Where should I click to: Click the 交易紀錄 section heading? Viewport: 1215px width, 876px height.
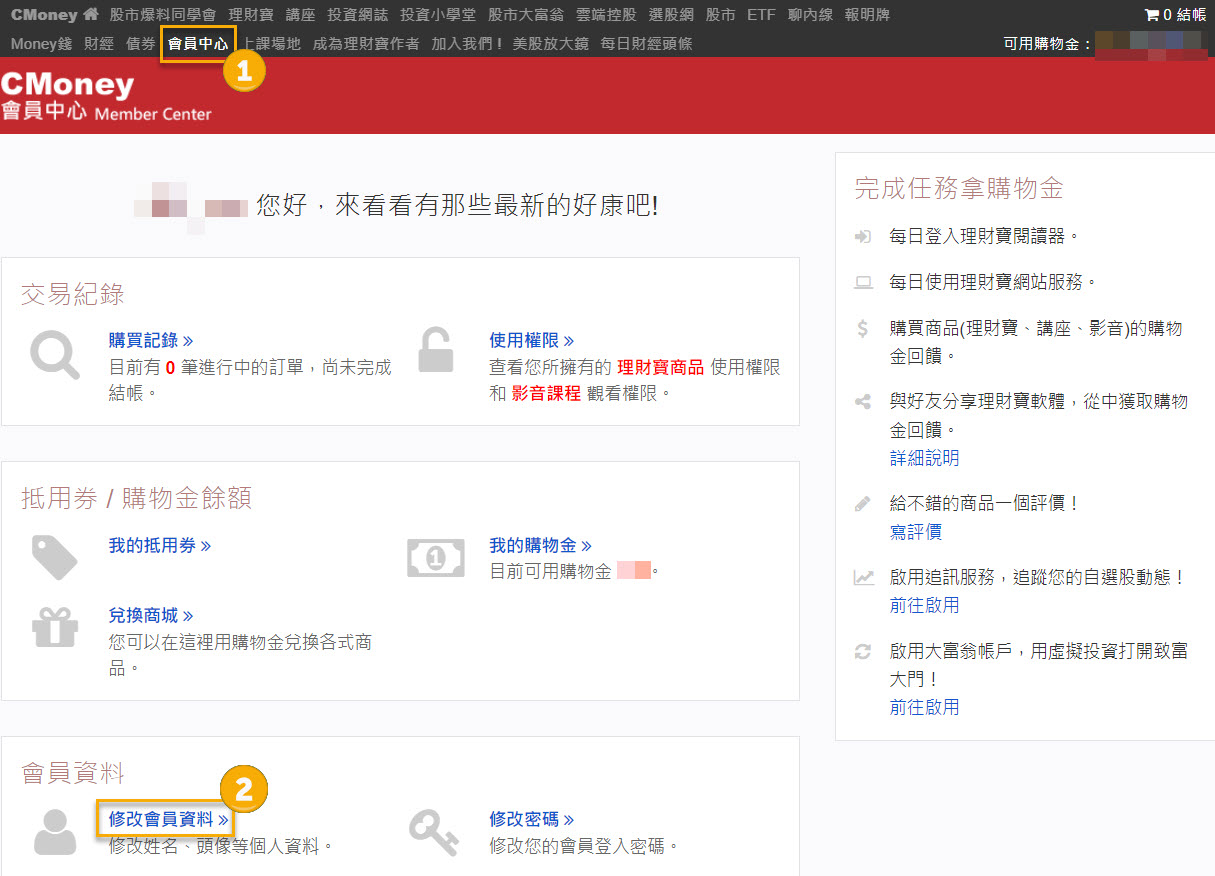pyautogui.click(x=73, y=294)
